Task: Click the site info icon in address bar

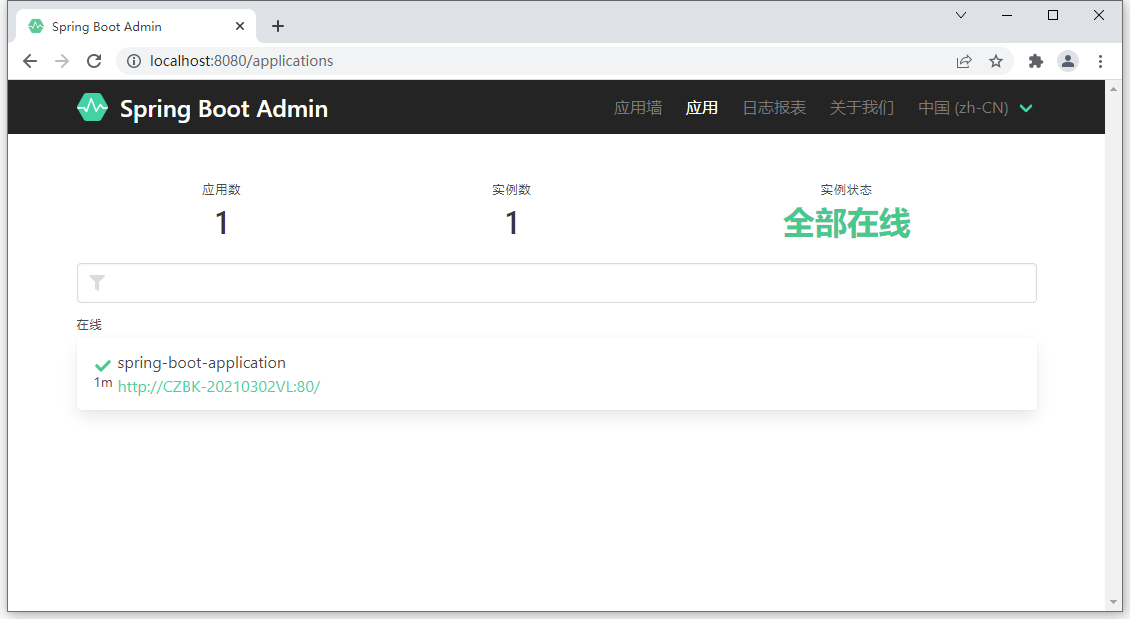Action: [x=134, y=61]
